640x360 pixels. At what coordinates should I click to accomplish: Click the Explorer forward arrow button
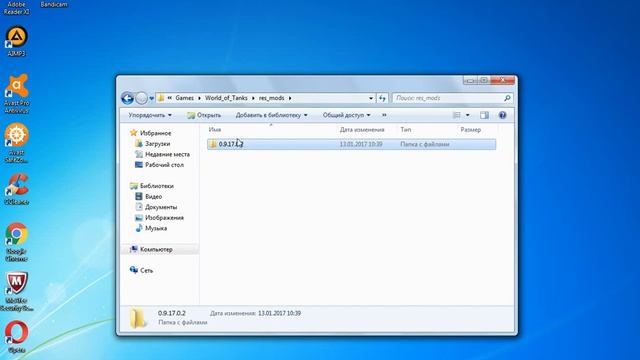coord(141,98)
